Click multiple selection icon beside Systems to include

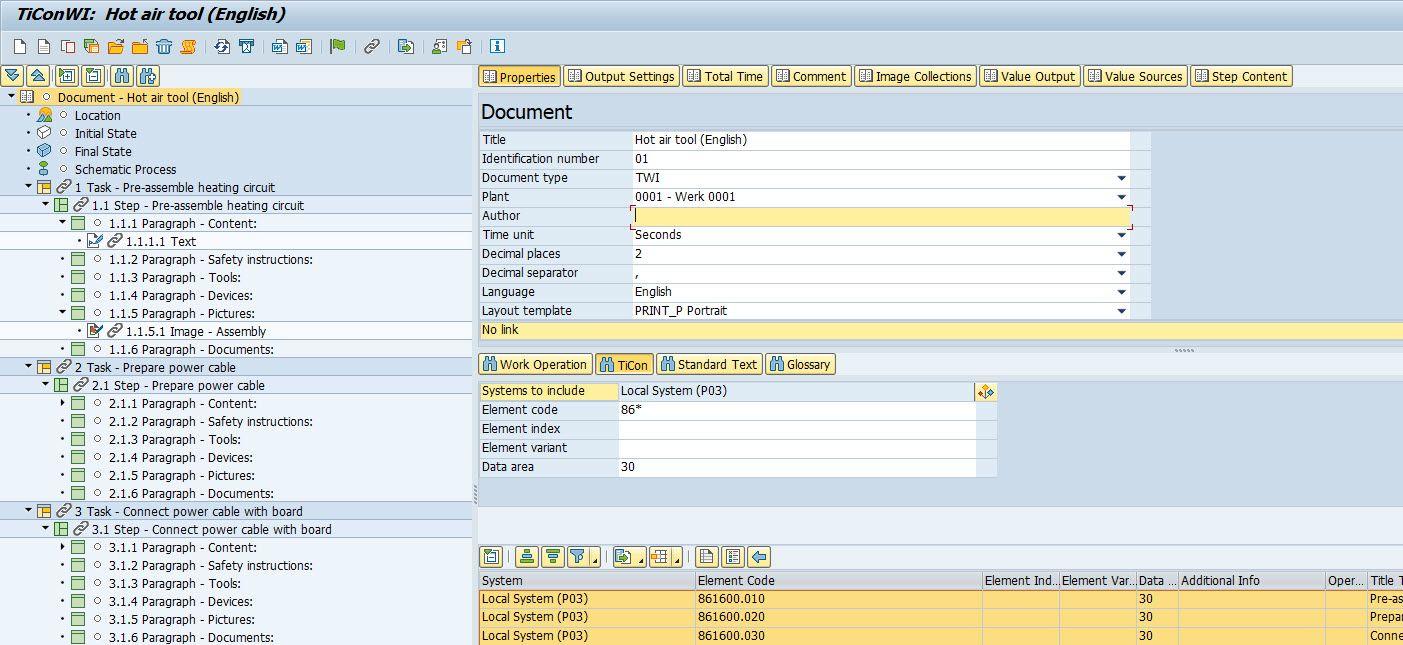click(985, 392)
